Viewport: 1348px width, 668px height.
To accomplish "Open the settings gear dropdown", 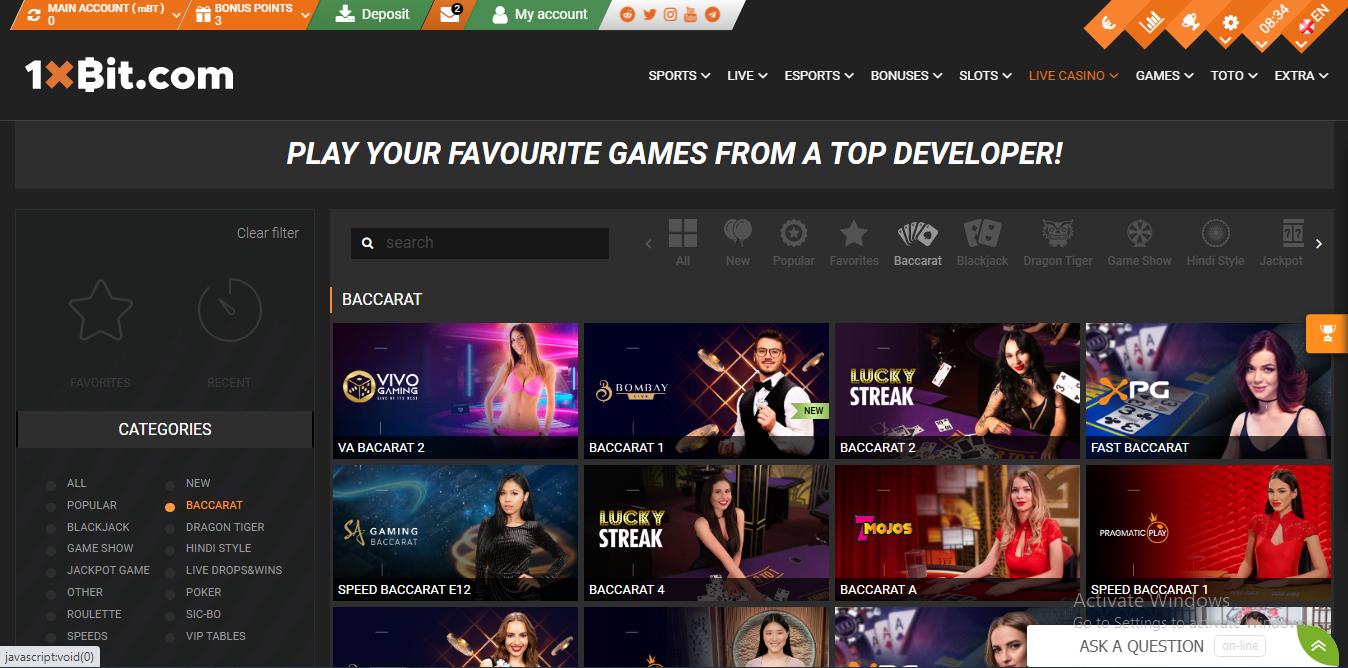I will (1230, 24).
